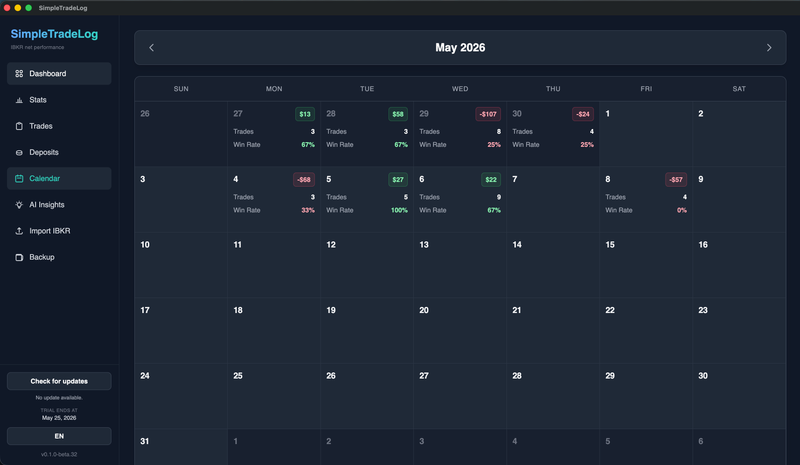Go to previous month with left chevron
This screenshot has width=800, height=465.
point(152,47)
